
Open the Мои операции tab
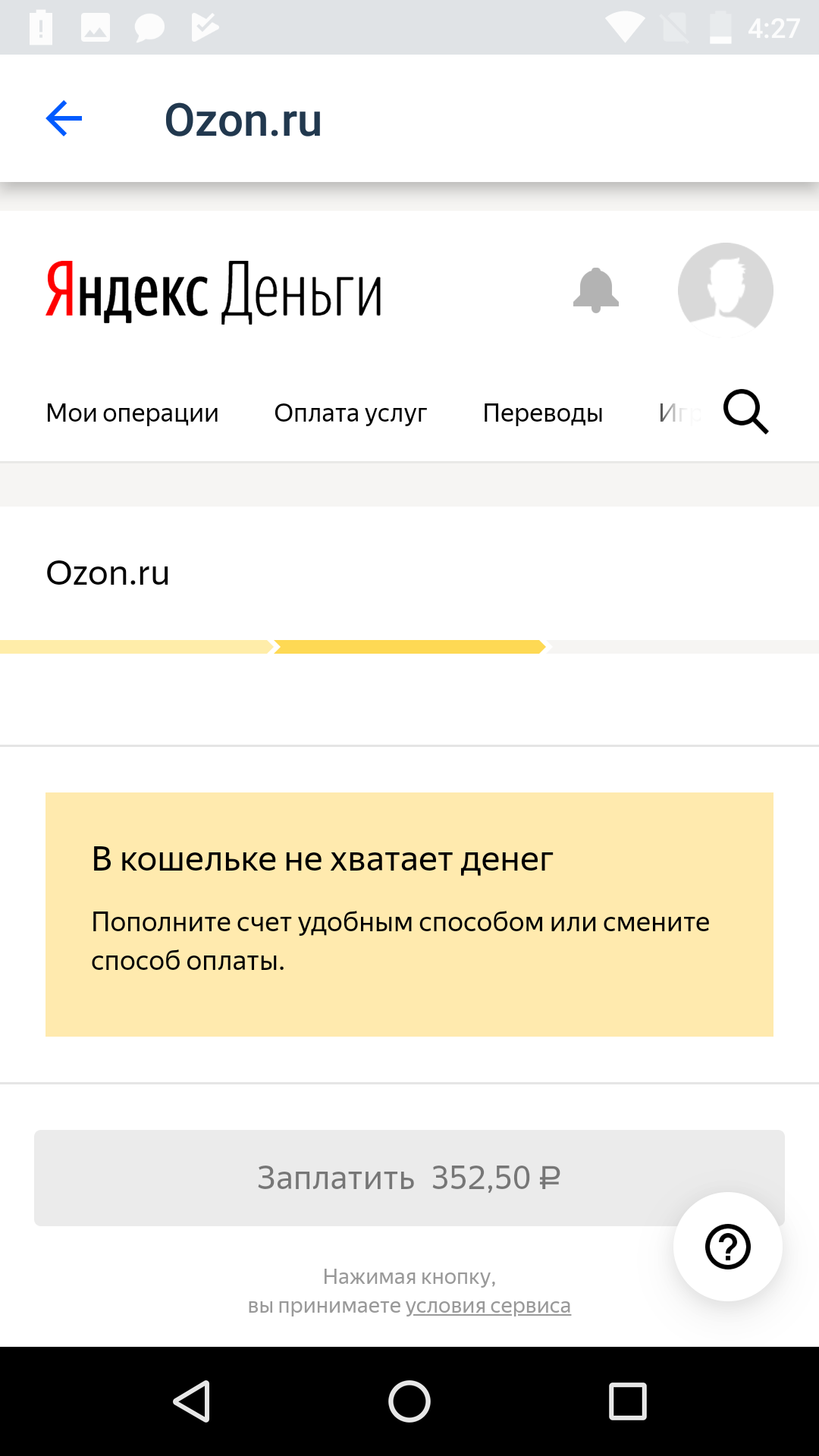(x=132, y=413)
